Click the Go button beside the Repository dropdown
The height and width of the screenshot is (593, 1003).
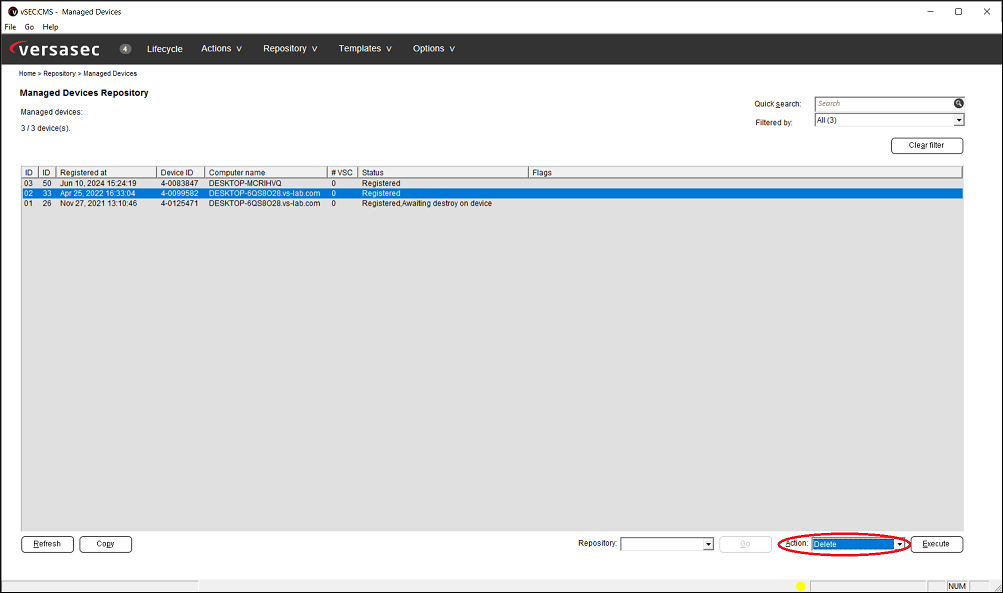click(745, 544)
